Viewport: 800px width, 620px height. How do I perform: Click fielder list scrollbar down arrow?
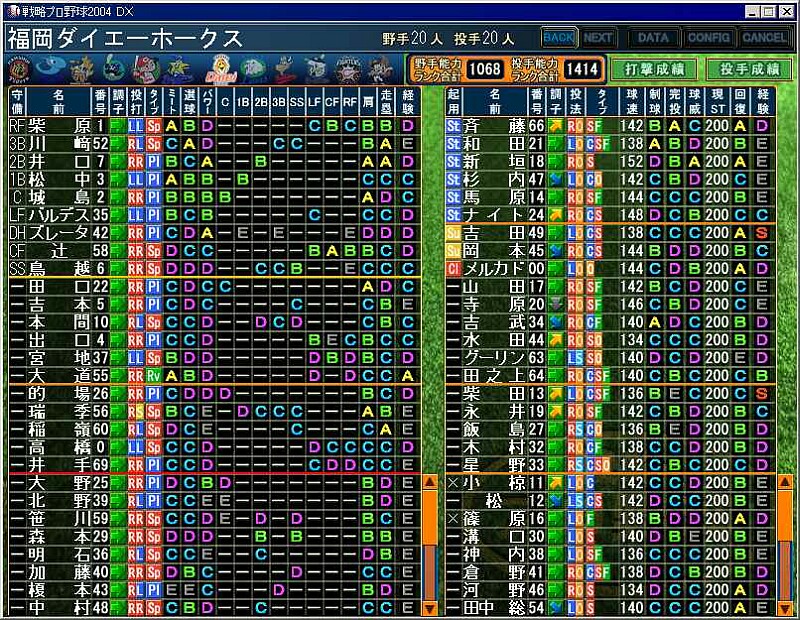tap(430, 608)
